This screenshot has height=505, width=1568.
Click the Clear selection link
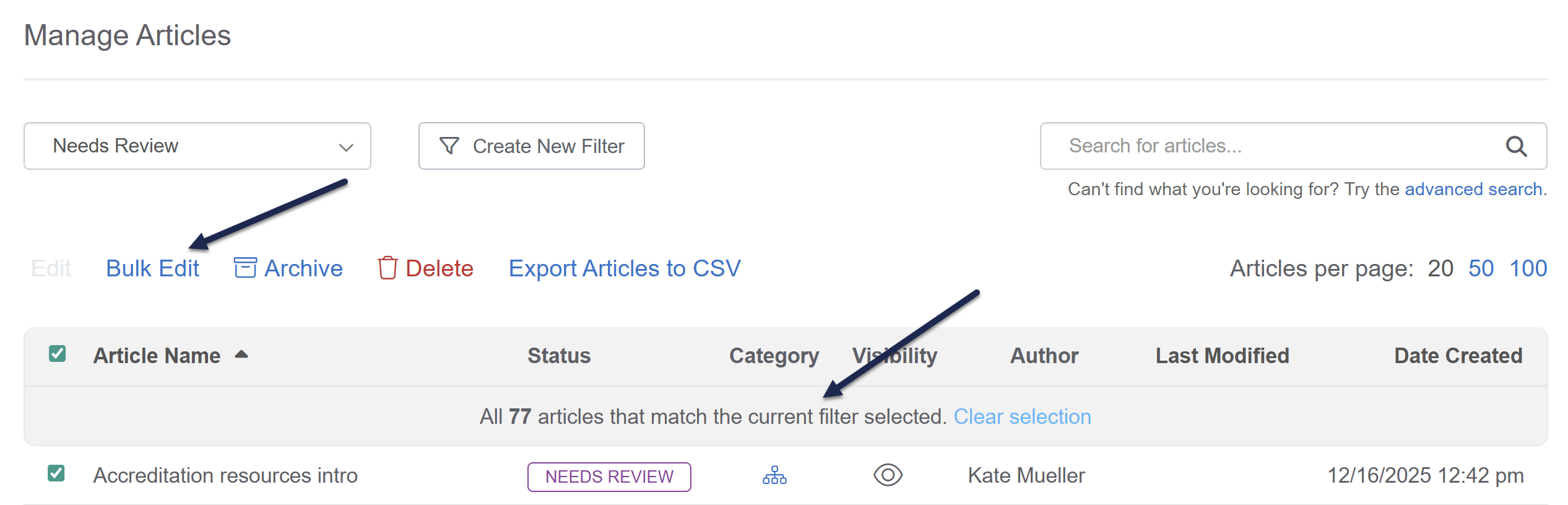point(1022,416)
